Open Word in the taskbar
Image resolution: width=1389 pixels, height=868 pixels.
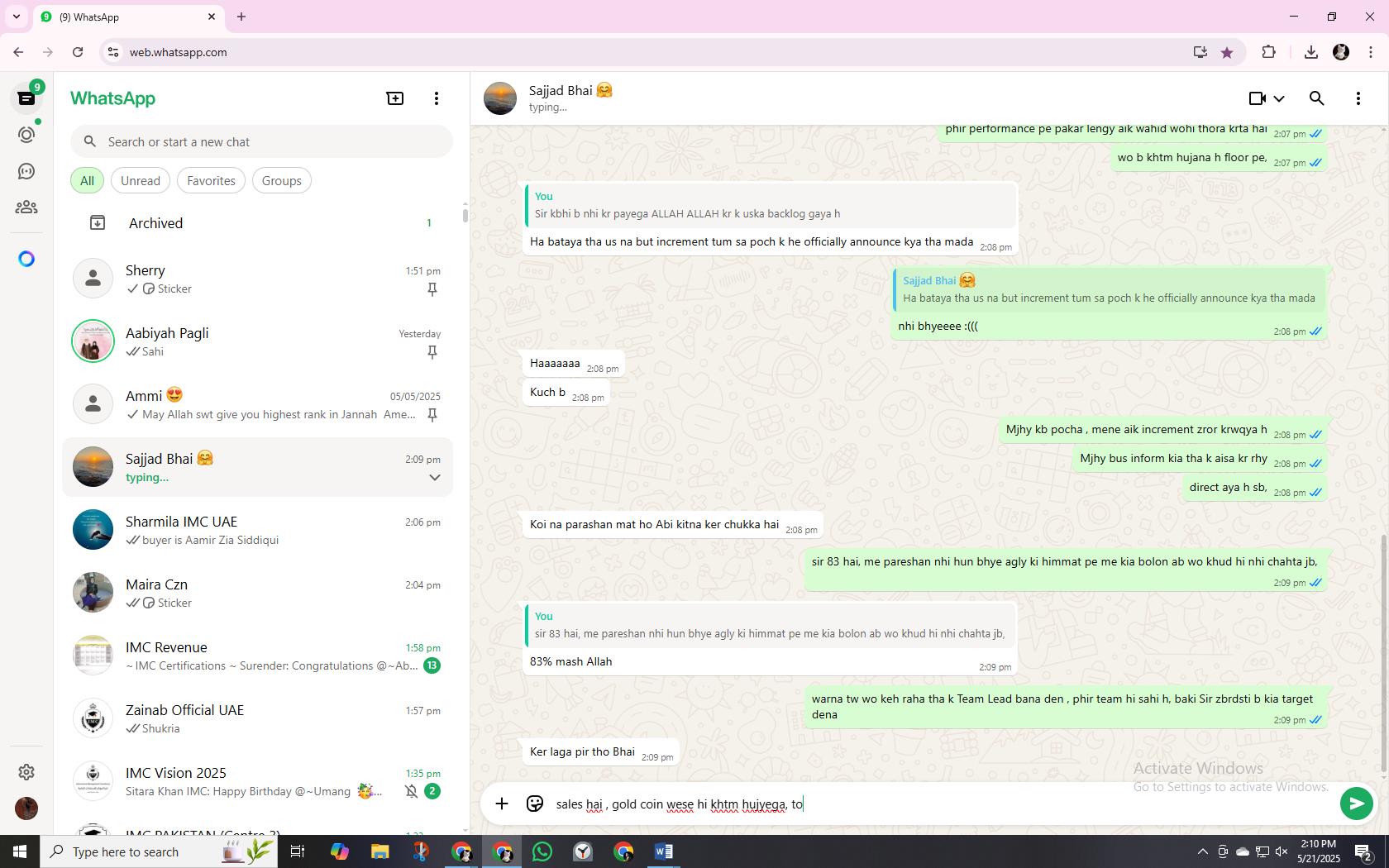[664, 851]
